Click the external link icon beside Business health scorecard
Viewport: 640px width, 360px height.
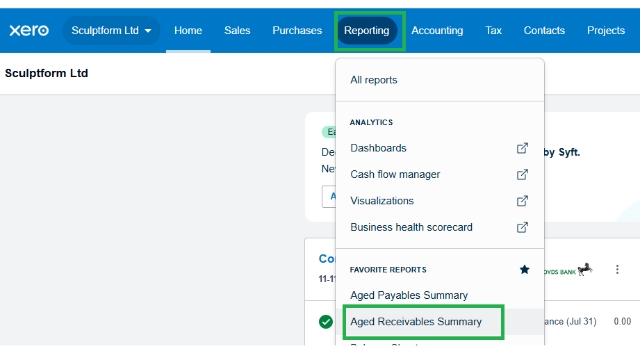(522, 227)
